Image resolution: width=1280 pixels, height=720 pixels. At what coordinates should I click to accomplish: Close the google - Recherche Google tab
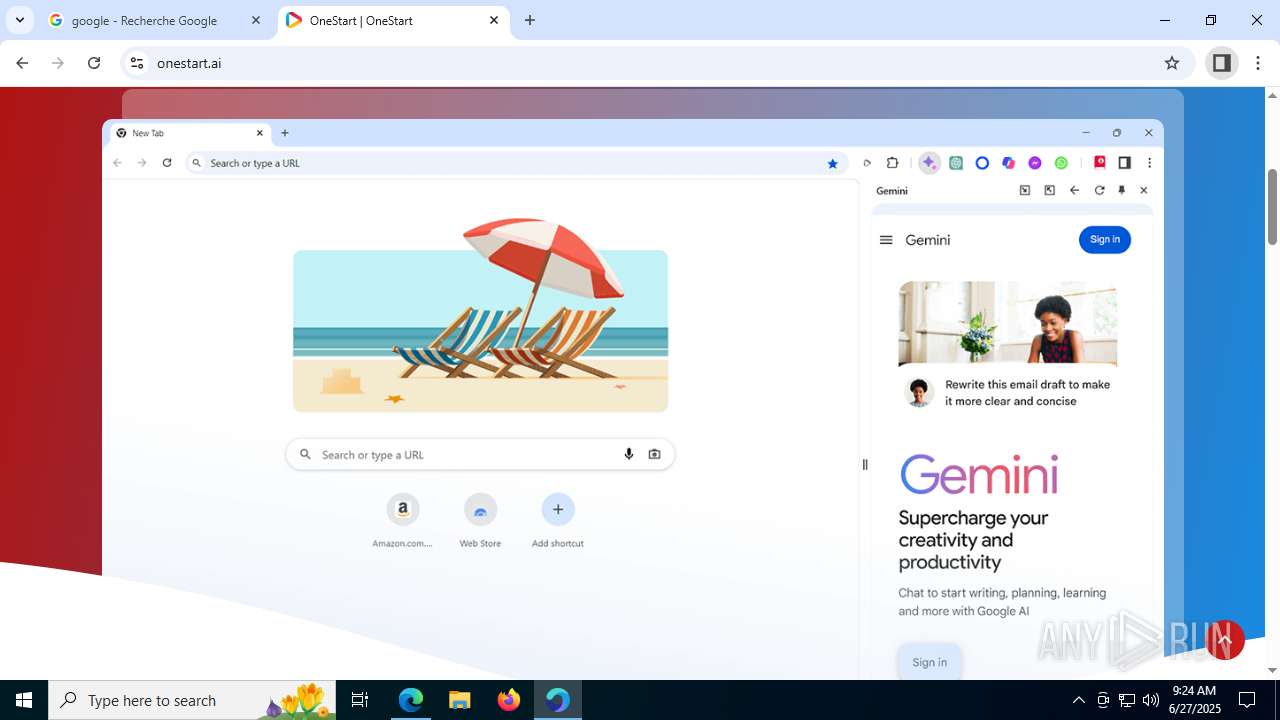click(x=257, y=21)
